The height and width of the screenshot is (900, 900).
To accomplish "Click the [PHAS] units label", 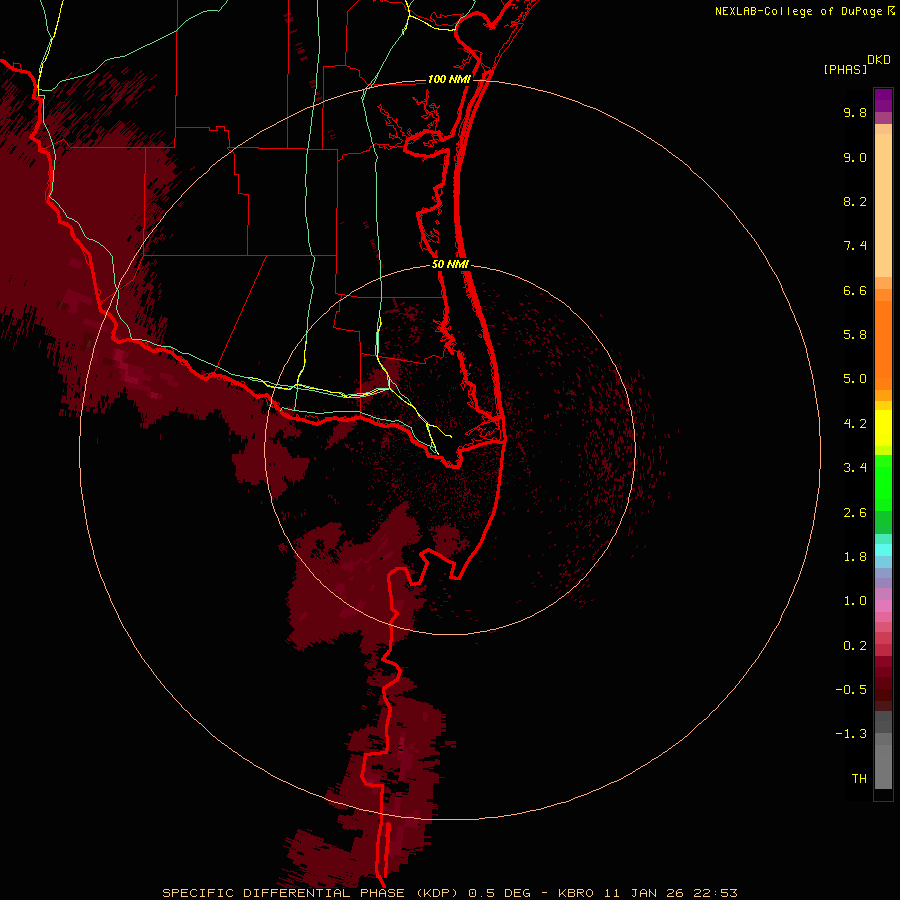I will pos(845,69).
